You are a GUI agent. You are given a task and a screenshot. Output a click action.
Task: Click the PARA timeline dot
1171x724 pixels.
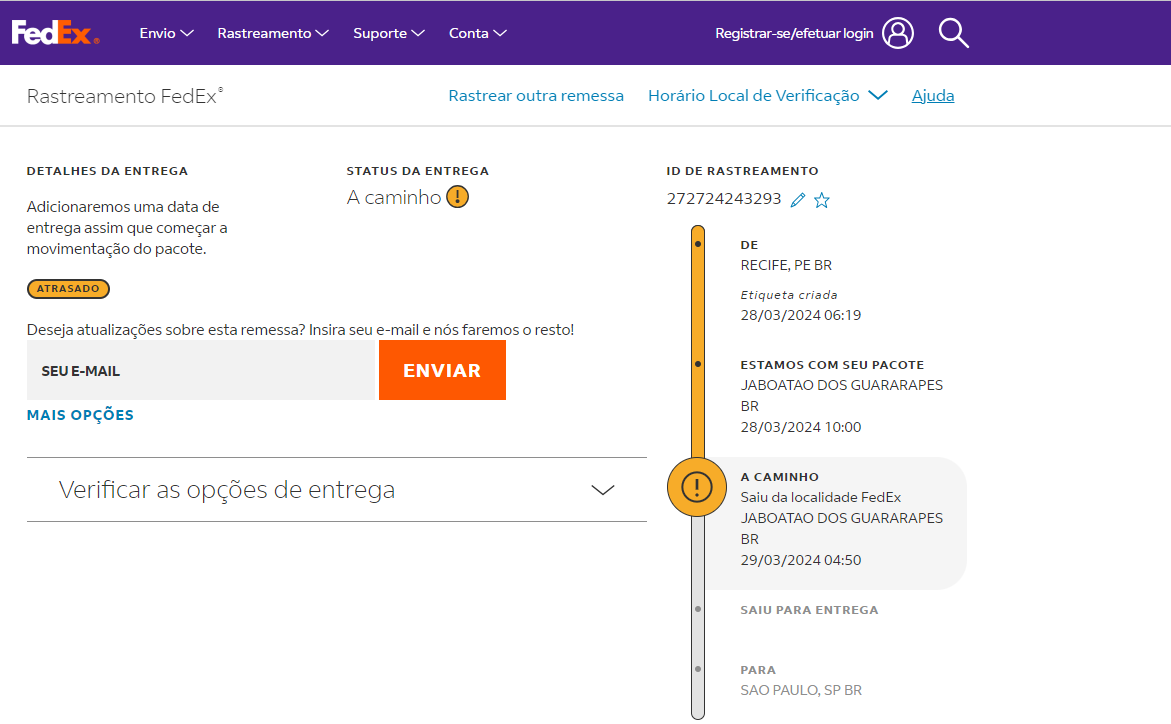point(698,669)
